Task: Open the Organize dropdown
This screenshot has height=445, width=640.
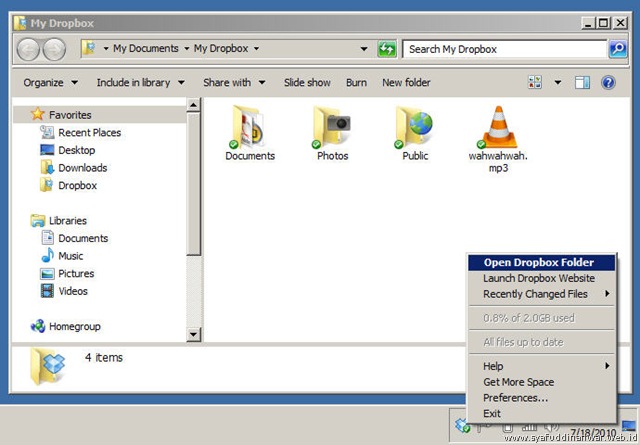Action: 50,82
